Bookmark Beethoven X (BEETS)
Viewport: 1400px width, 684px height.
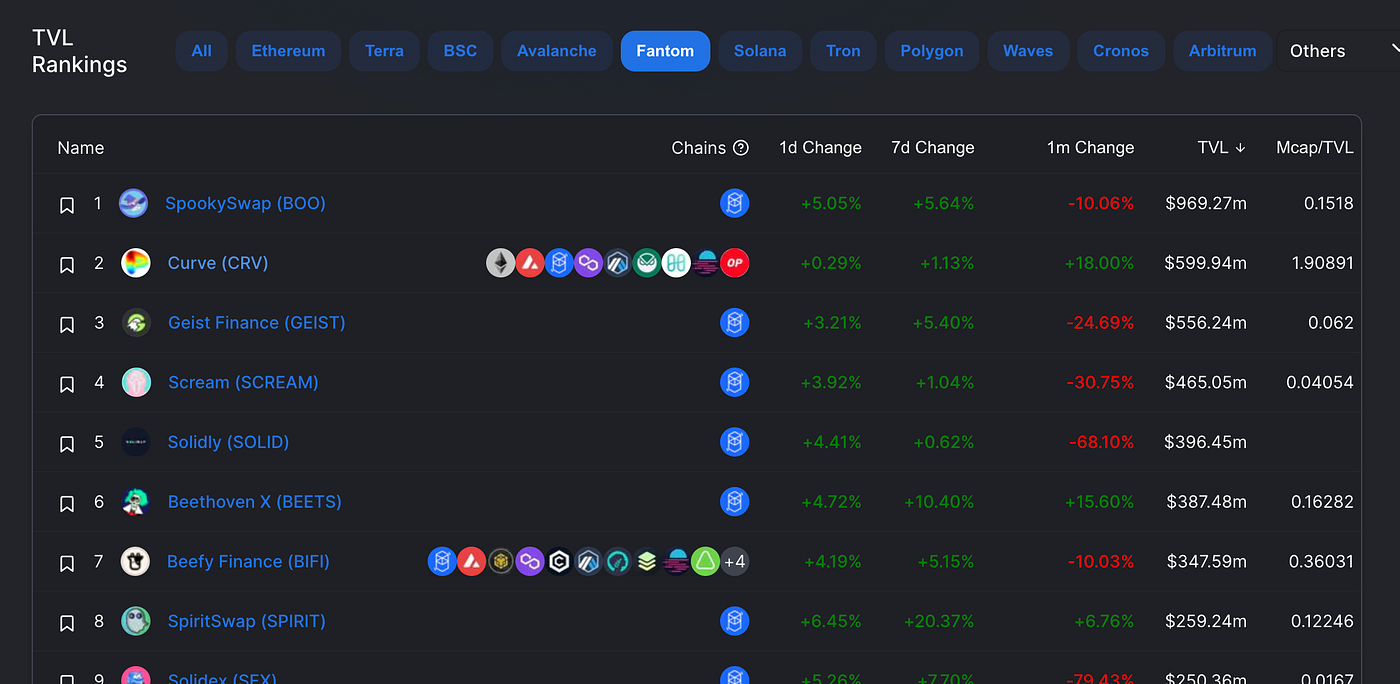67,504
